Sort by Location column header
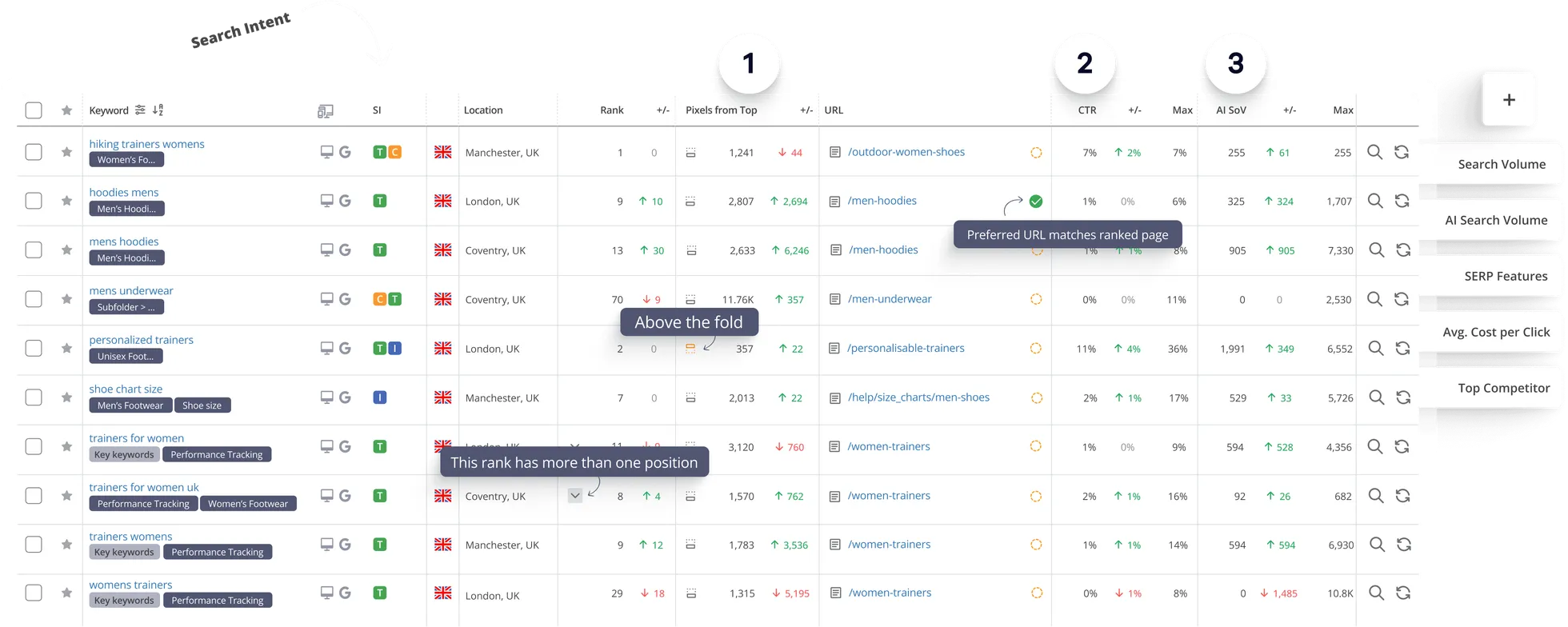This screenshot has height=627, width=1568. click(483, 110)
